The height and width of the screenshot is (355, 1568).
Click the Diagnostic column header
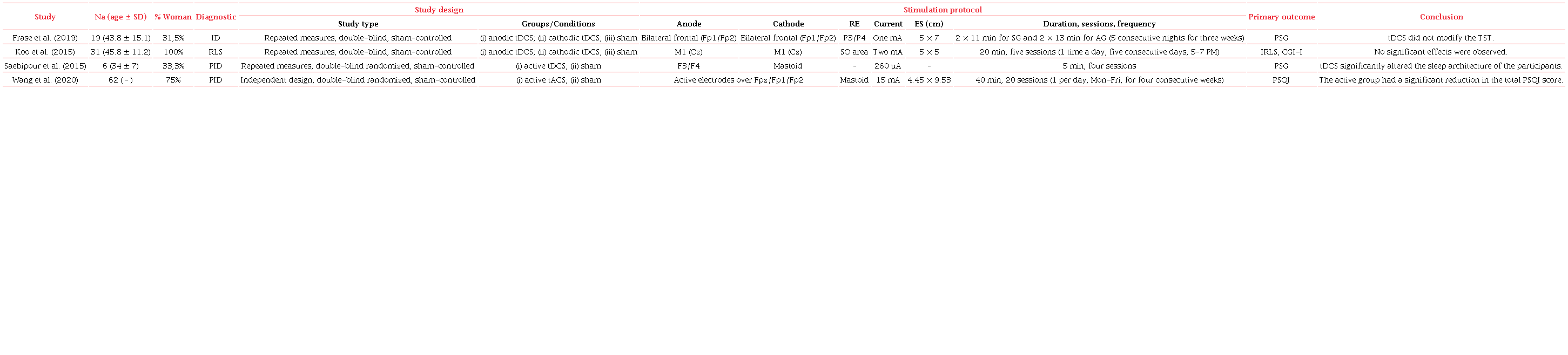point(216,17)
